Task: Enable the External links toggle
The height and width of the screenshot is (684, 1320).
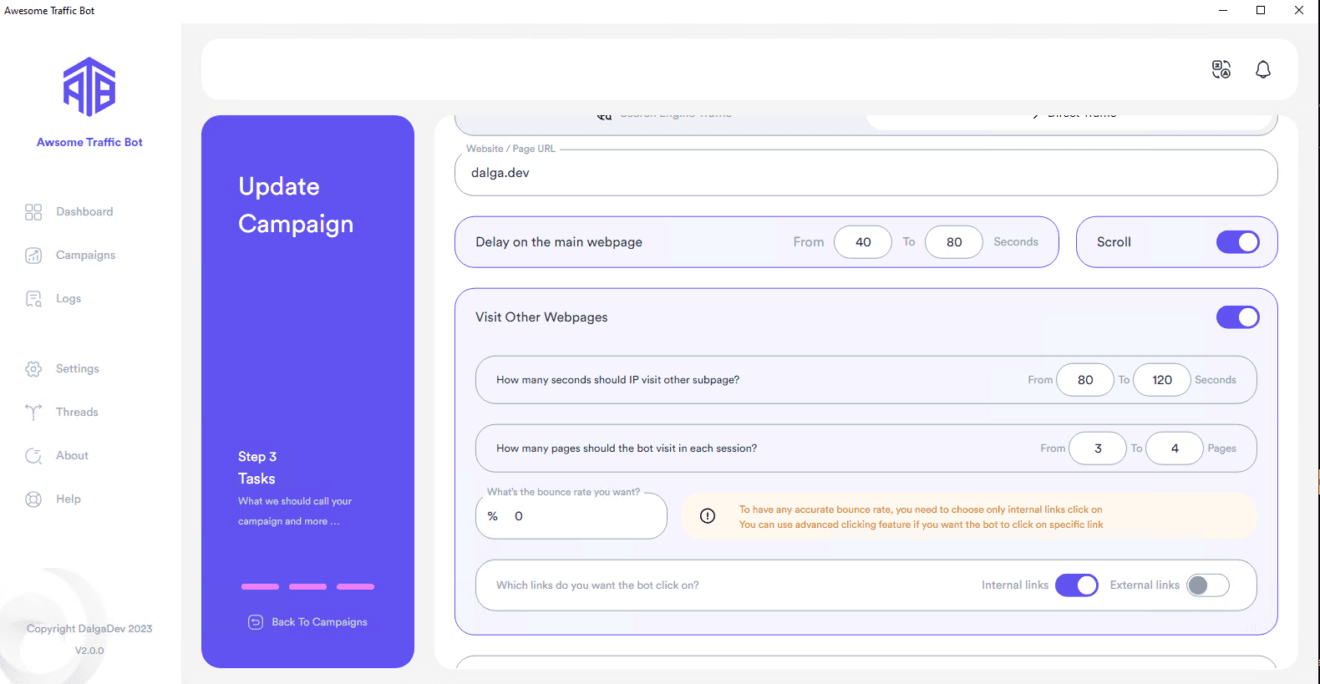Action: click(1207, 585)
